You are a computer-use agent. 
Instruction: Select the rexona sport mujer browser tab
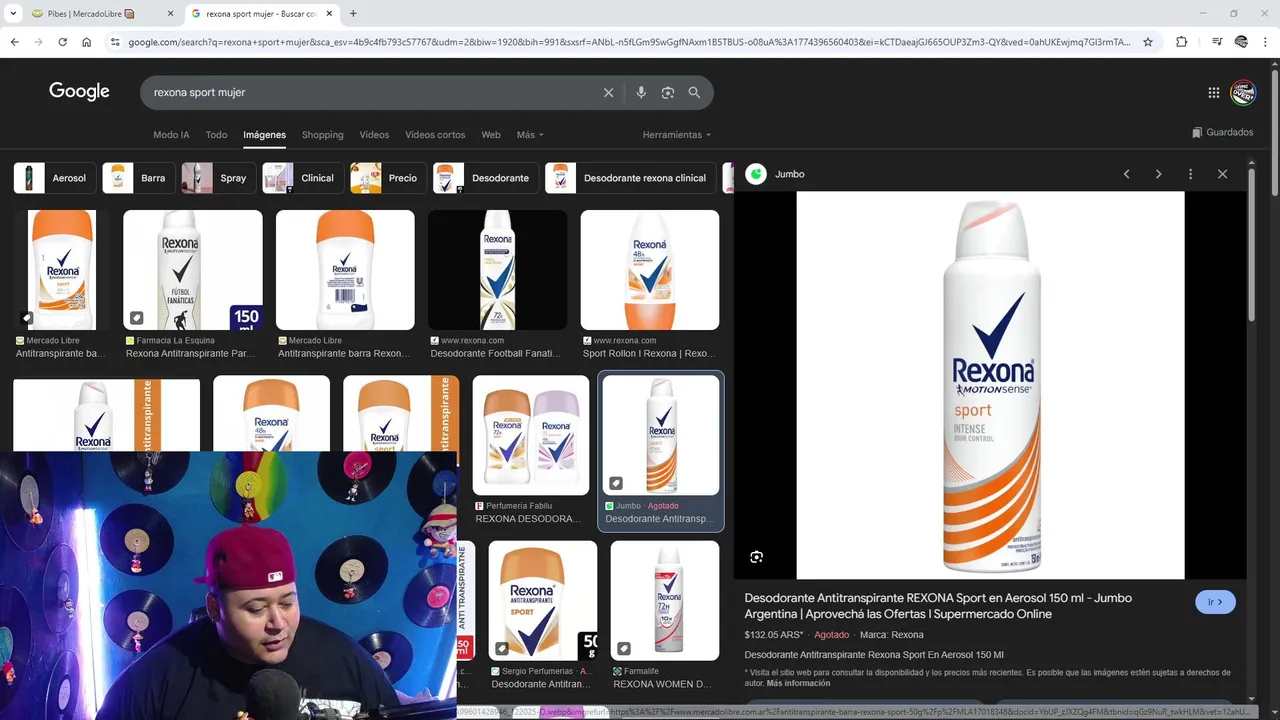260,14
